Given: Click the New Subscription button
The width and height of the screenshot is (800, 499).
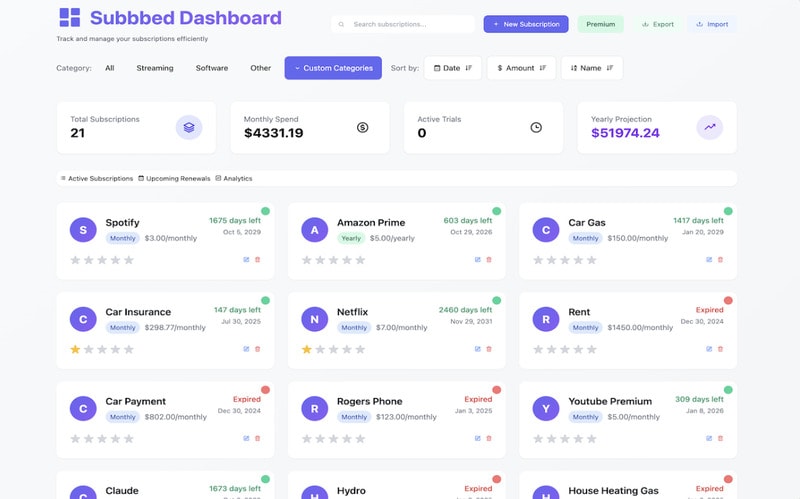Looking at the screenshot, I should [526, 24].
